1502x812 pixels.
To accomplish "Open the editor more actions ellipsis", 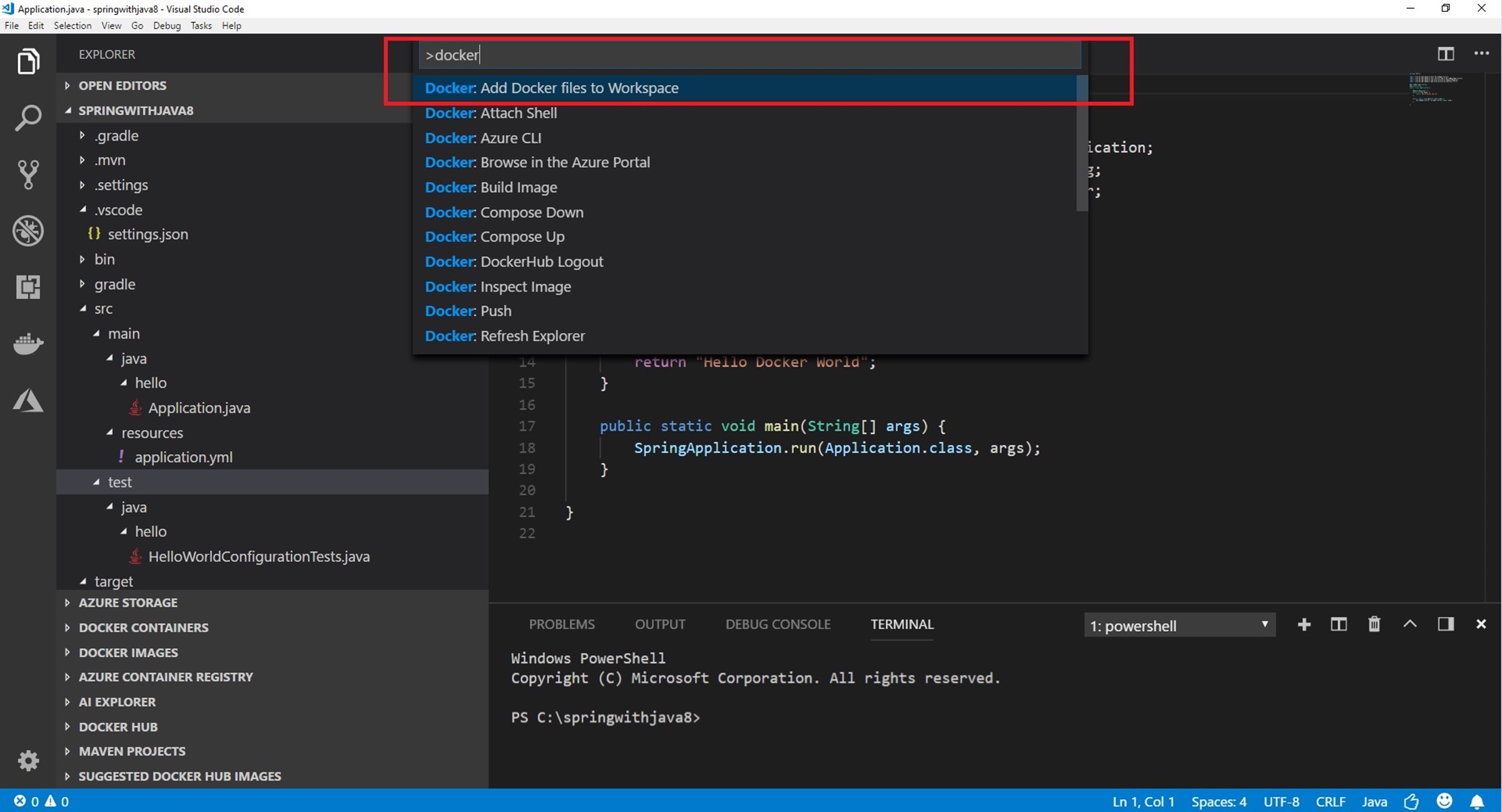I will pyautogui.click(x=1481, y=54).
